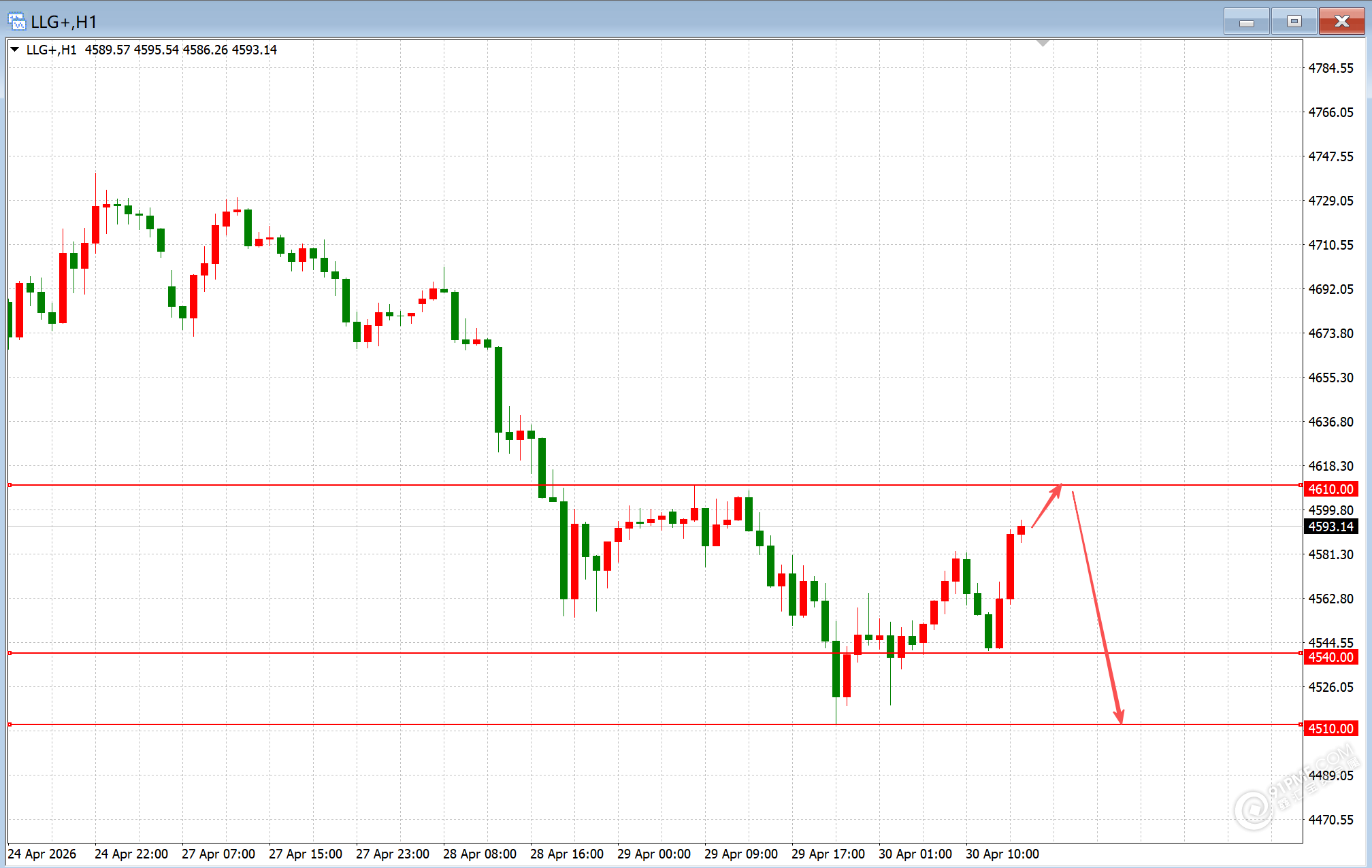Click the downward red arrowhead at the 4510 line
Image resolution: width=1372 pixels, height=868 pixels.
click(x=1119, y=716)
